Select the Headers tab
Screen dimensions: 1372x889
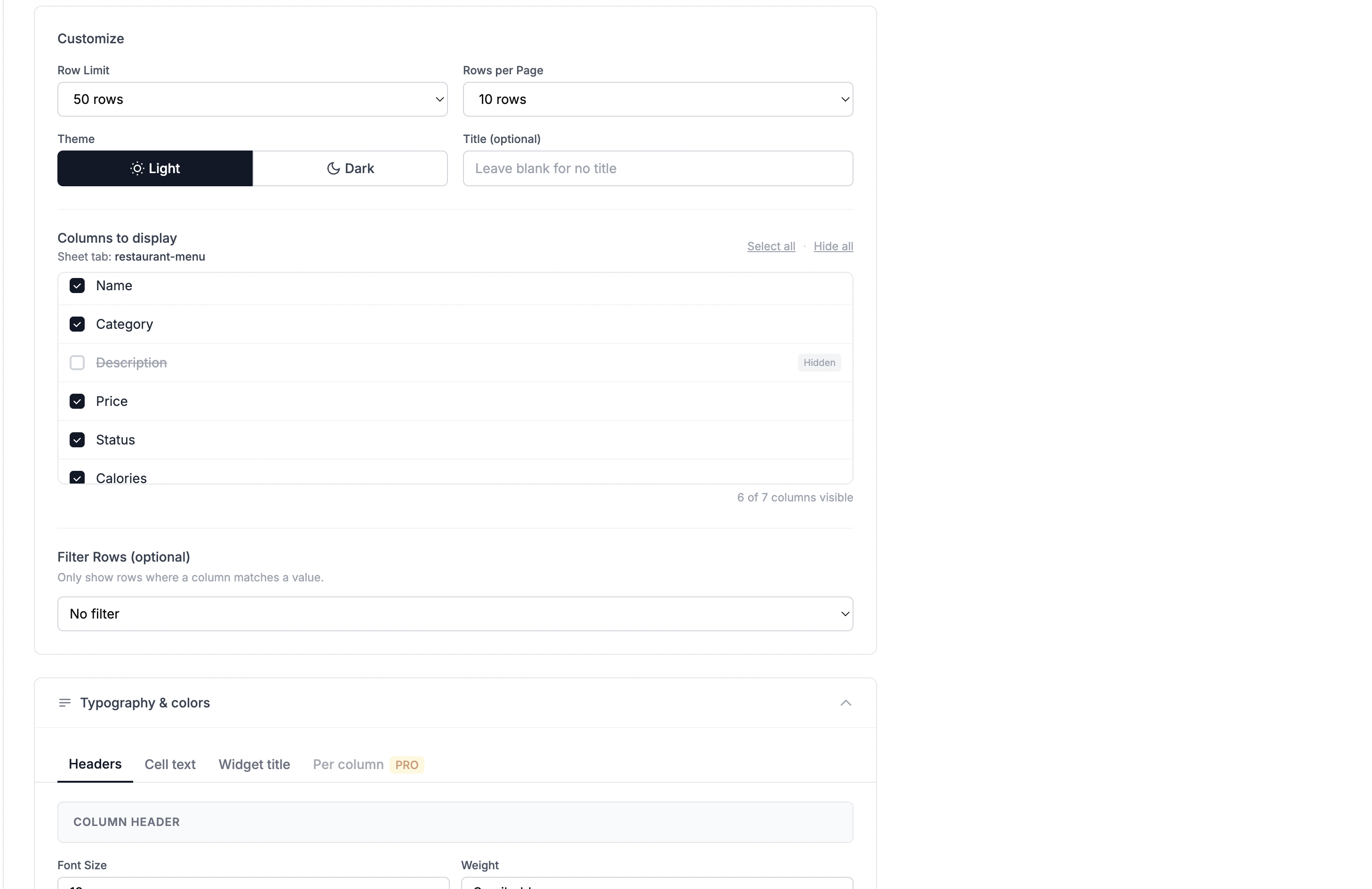click(95, 764)
